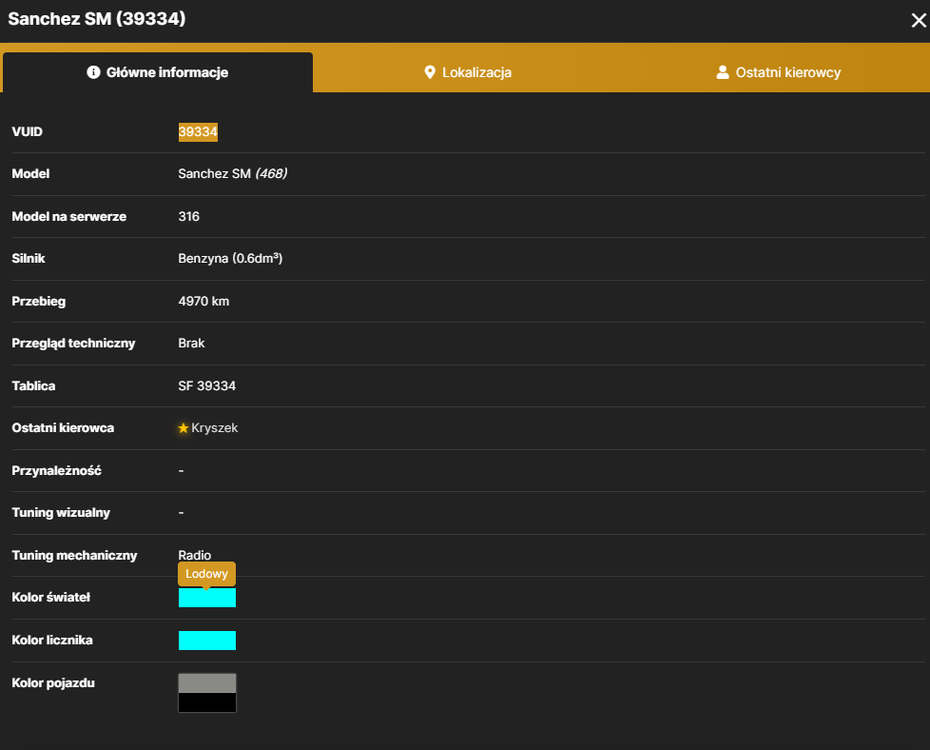Click the plate value SF 39334
The height and width of the screenshot is (750, 930).
tap(207, 386)
